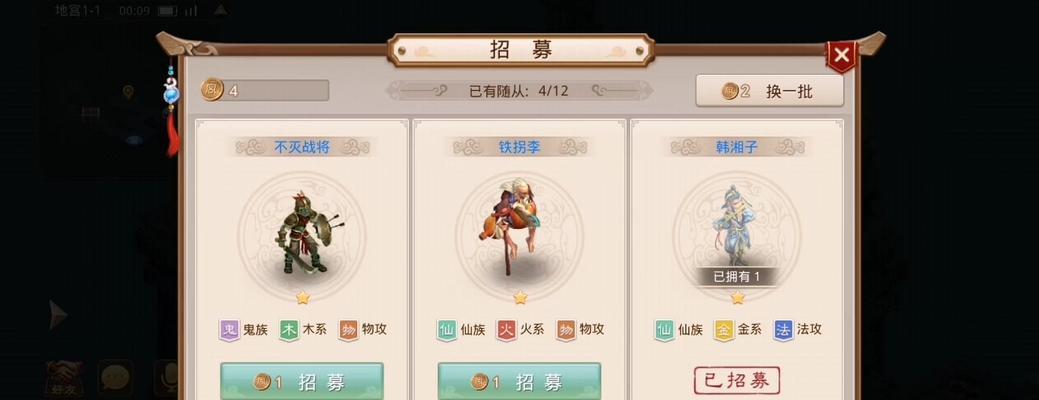Open the chat bubble icon
Image resolution: width=1039 pixels, height=400 pixels.
coord(115,379)
